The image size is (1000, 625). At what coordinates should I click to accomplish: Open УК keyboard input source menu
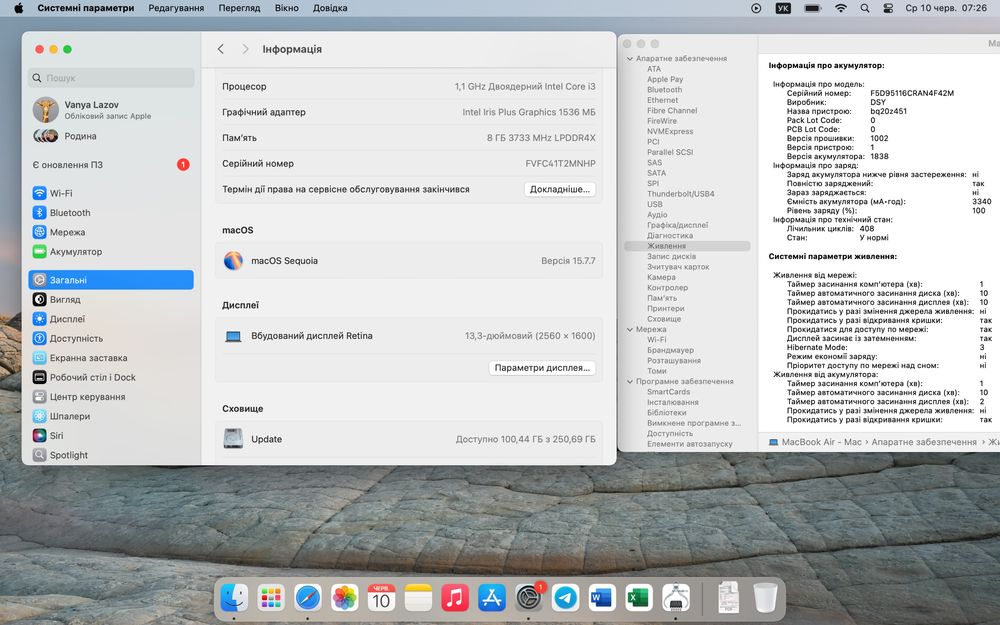783,8
